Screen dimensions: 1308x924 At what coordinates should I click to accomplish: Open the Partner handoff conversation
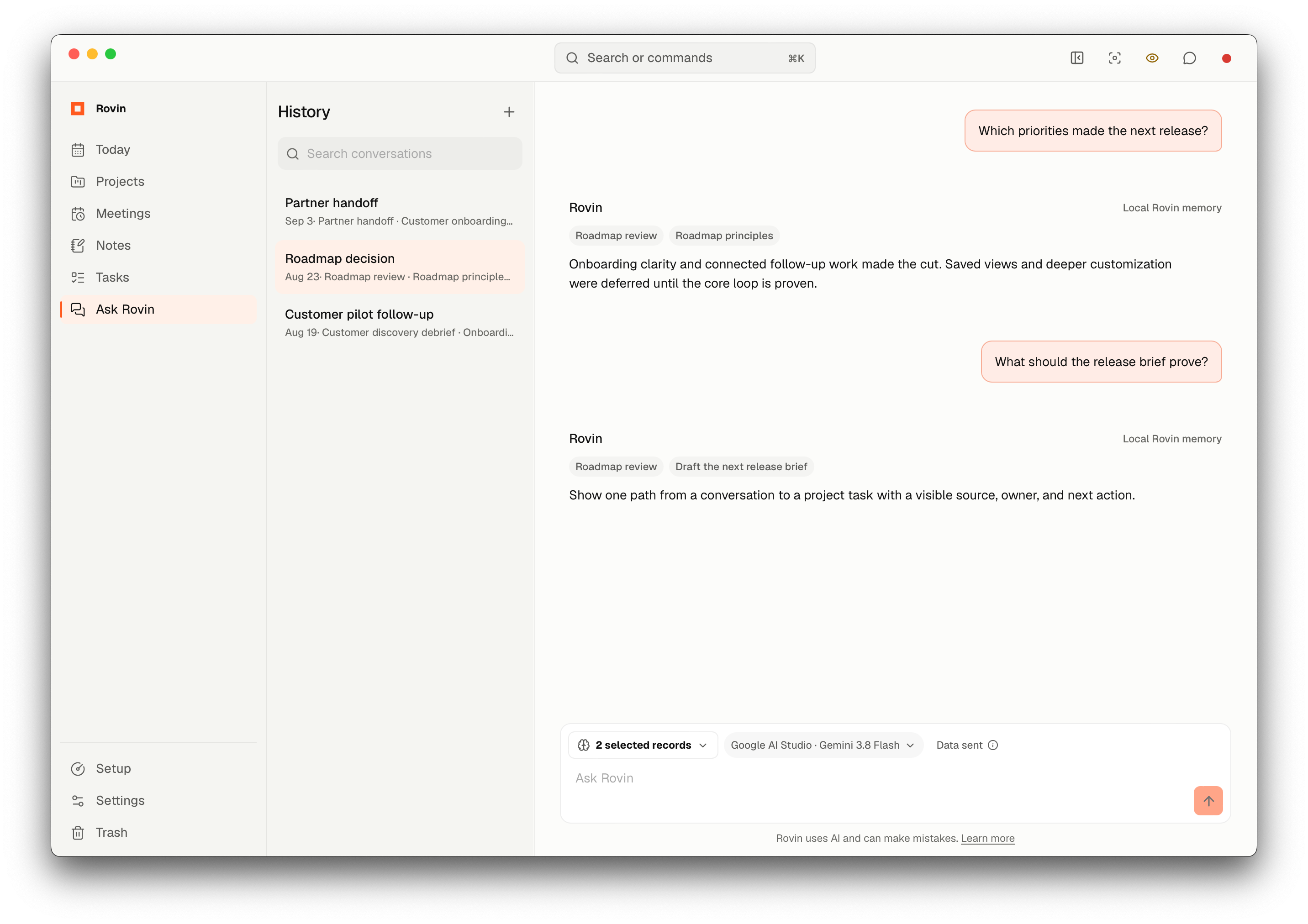[400, 211]
